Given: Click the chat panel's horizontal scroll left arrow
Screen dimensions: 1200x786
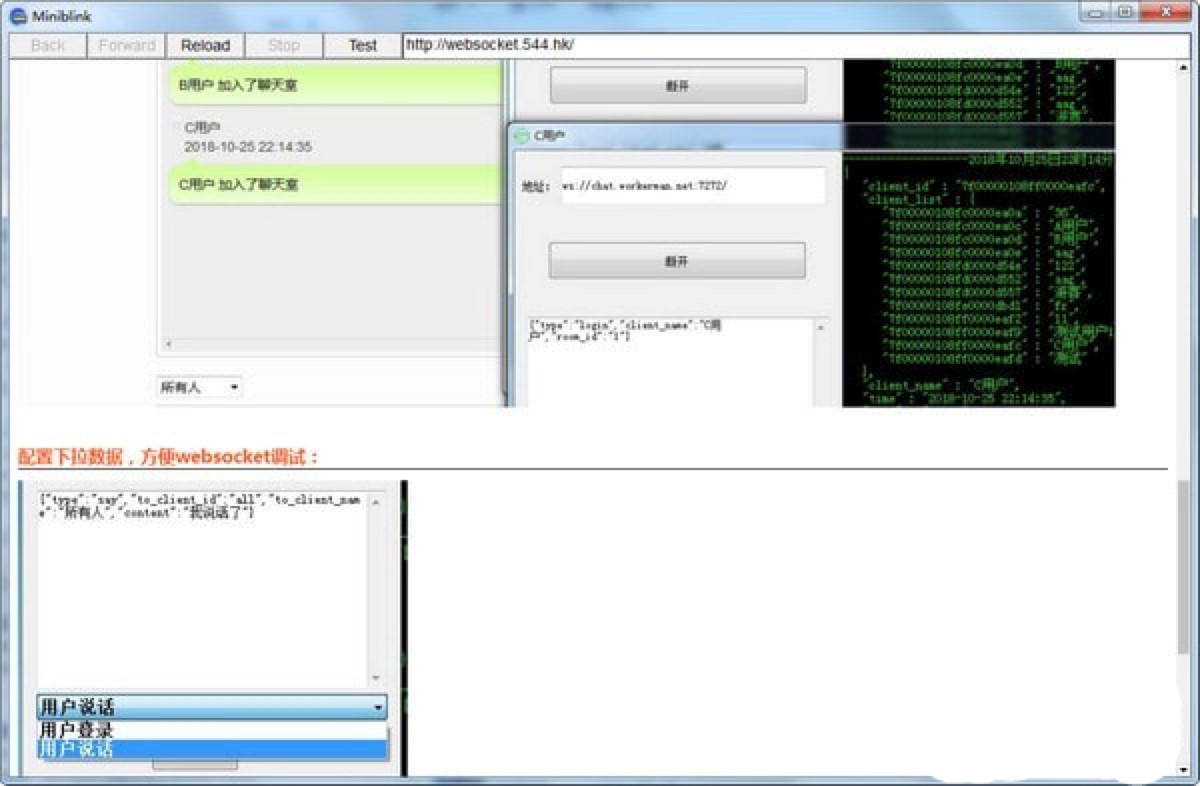Looking at the screenshot, I should tap(168, 344).
